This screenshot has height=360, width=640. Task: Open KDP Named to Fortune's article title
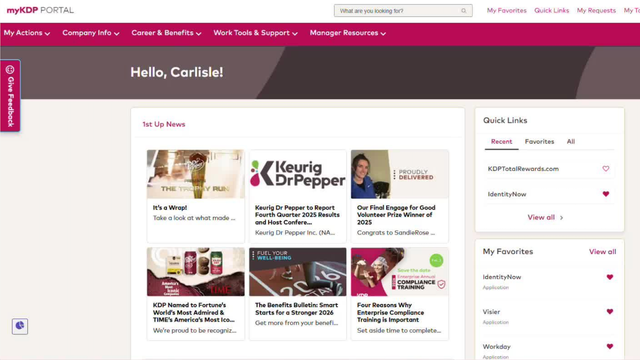click(x=194, y=312)
